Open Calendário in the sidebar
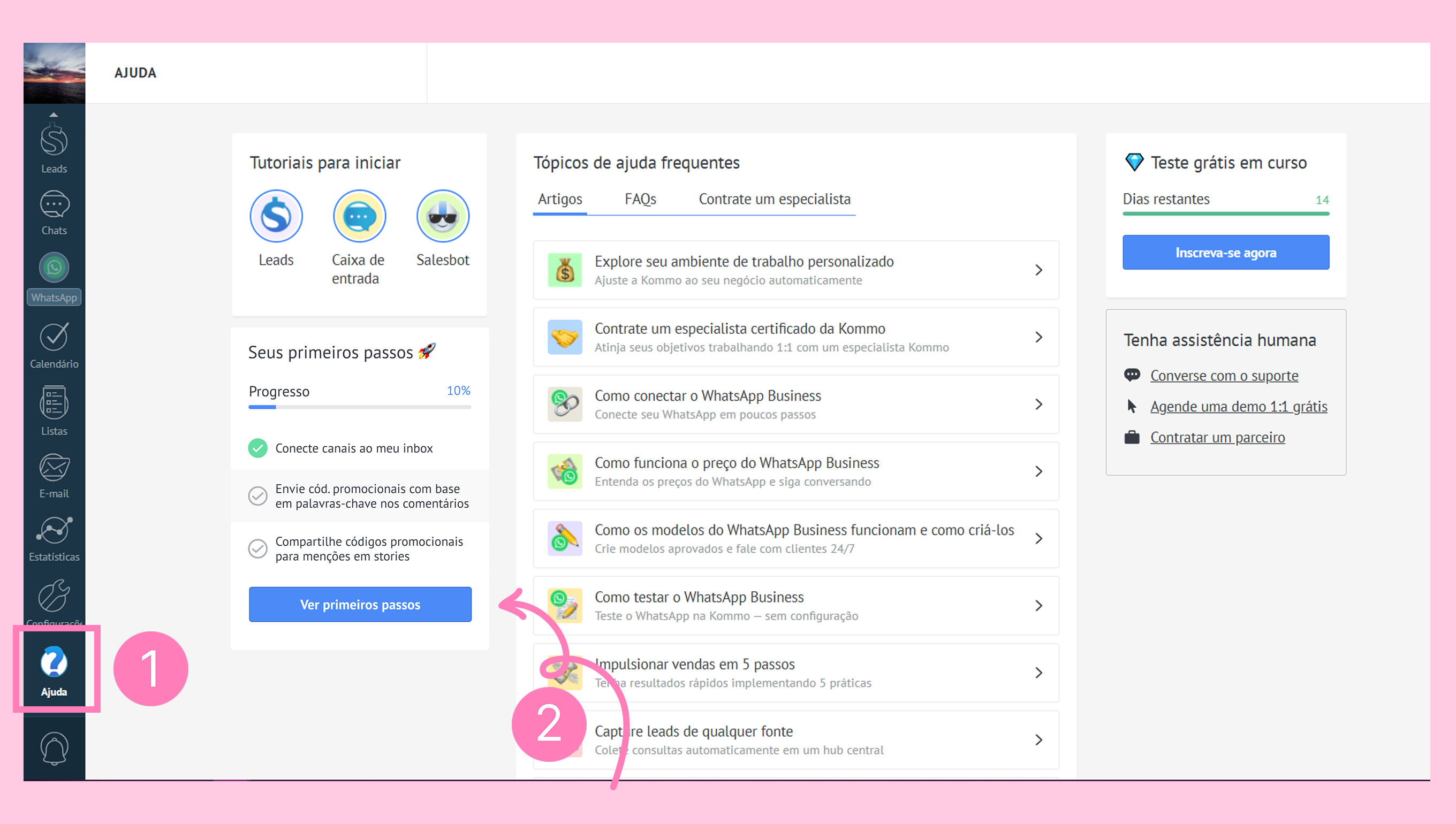The image size is (1456, 824). [x=54, y=345]
